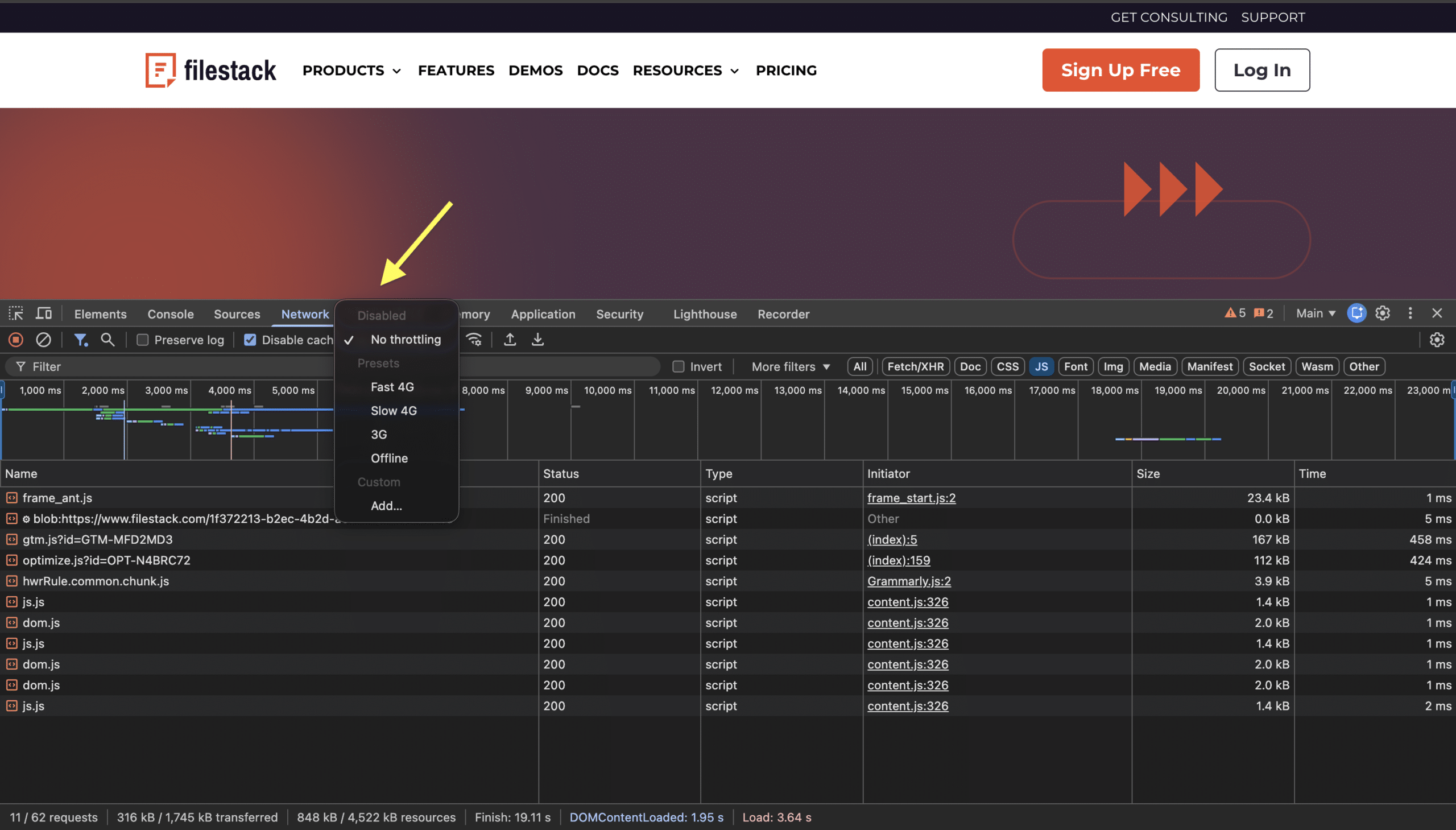Screen dimensions: 1456x830
Task: Select Offline throttling option
Action: click(396, 459)
